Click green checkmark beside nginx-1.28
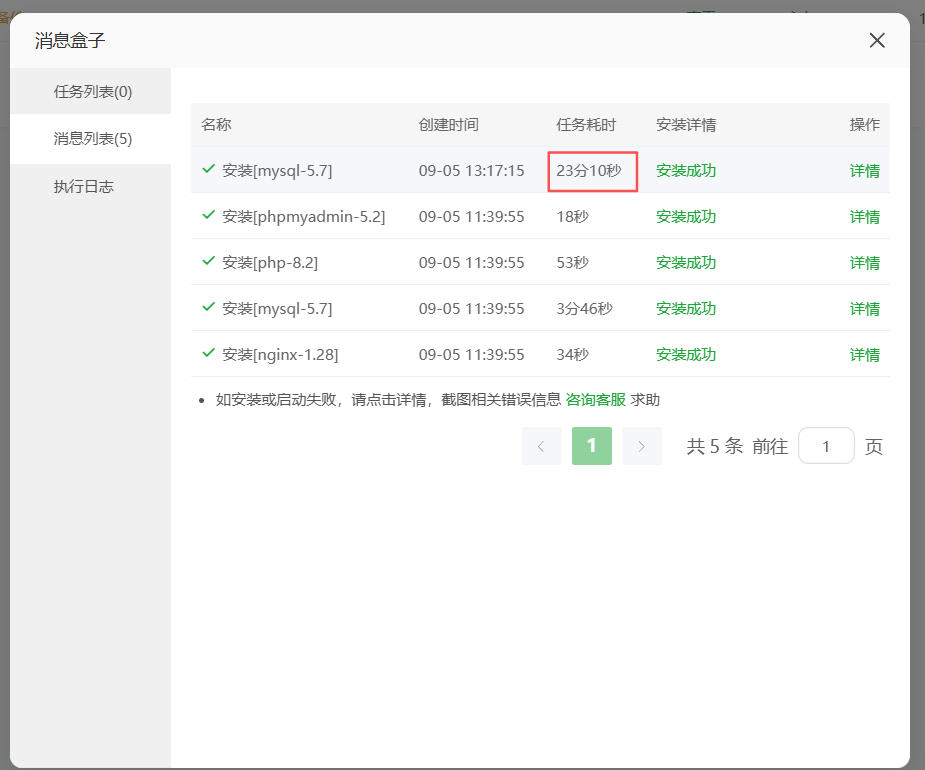Screen dimensions: 925x770 click(208, 353)
